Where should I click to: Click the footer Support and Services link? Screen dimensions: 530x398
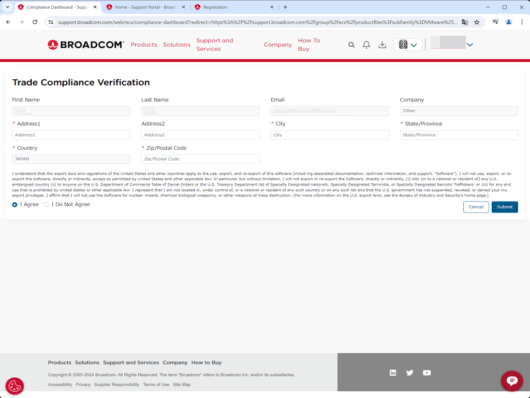pos(131,362)
